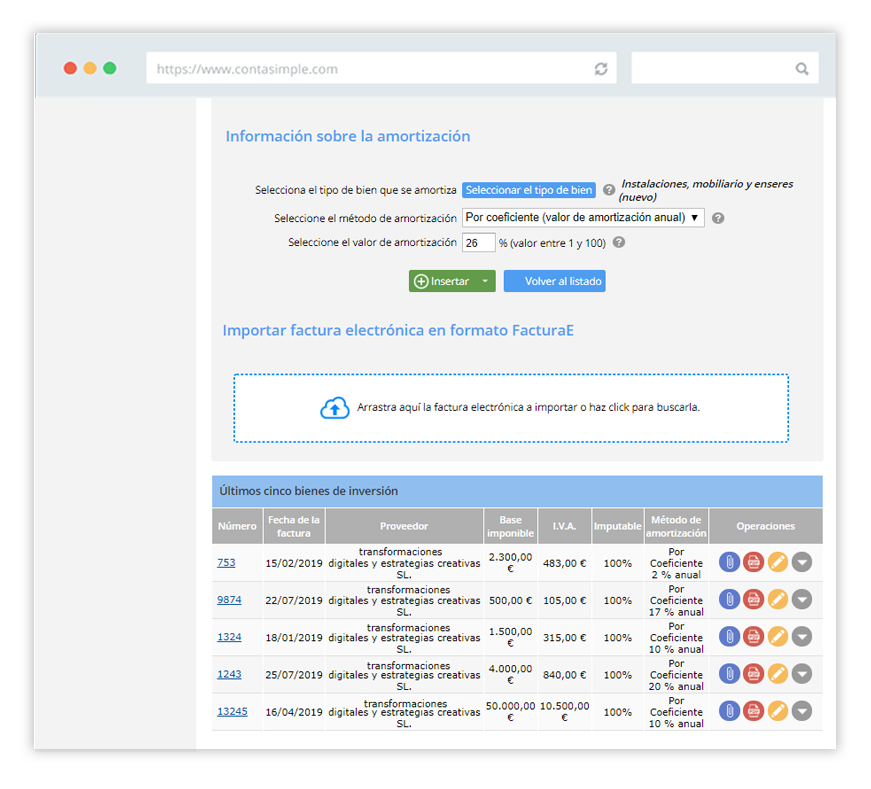Click Seleccionar el tipo de bien button
871x789 pixels.
click(529, 190)
